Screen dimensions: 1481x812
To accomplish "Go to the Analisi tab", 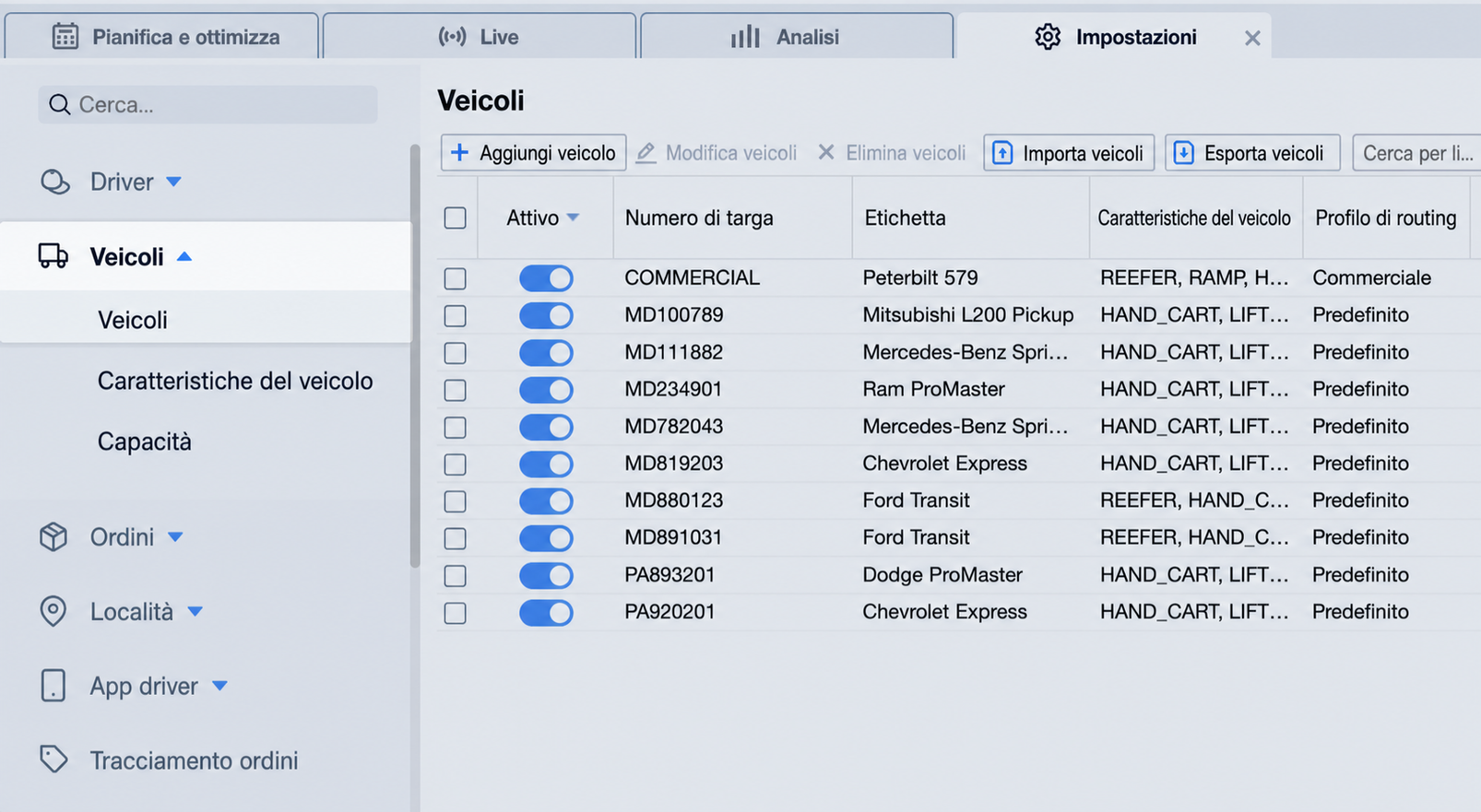I will 797,36.
